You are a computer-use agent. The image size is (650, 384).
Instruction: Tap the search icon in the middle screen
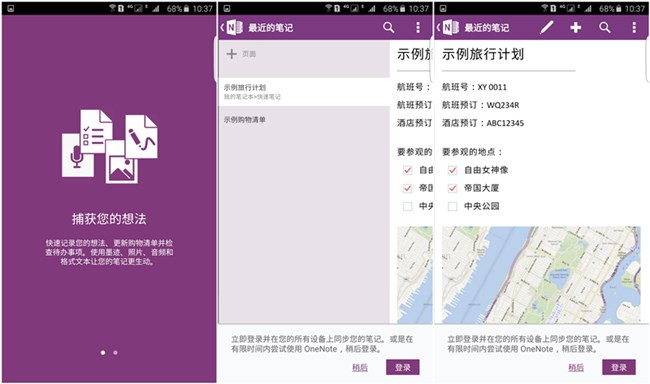tap(388, 28)
